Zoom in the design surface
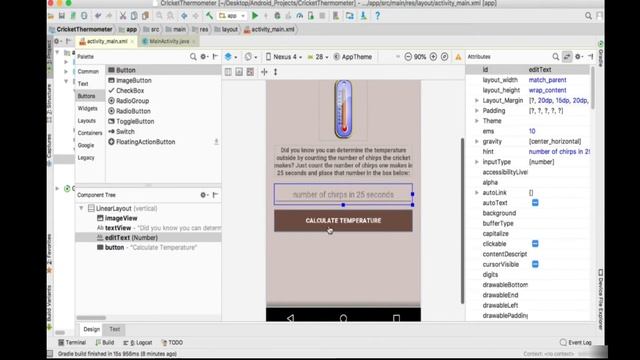Image resolution: width=640 pixels, height=360 pixels. coord(433,57)
